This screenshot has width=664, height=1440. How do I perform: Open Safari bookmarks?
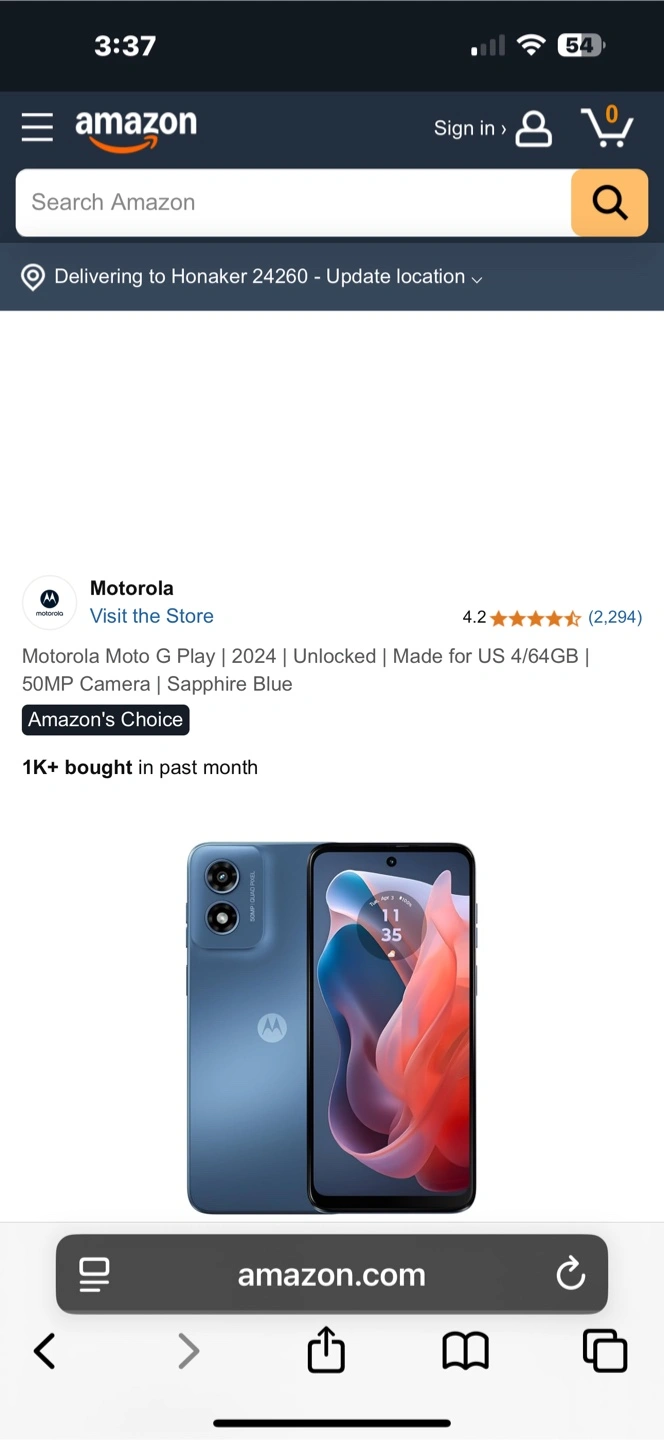(465, 1352)
